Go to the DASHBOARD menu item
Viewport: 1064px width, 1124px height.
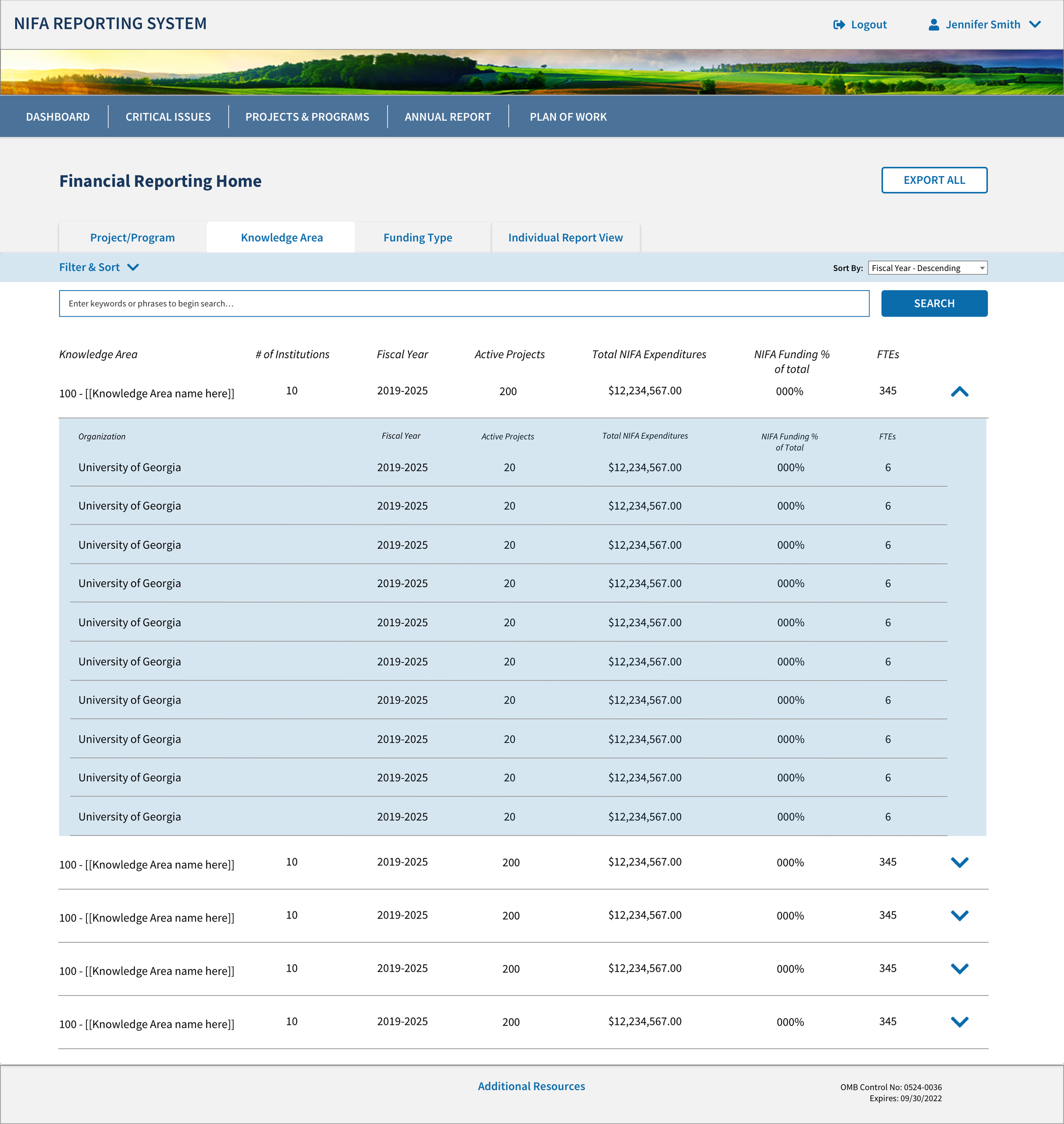58,117
